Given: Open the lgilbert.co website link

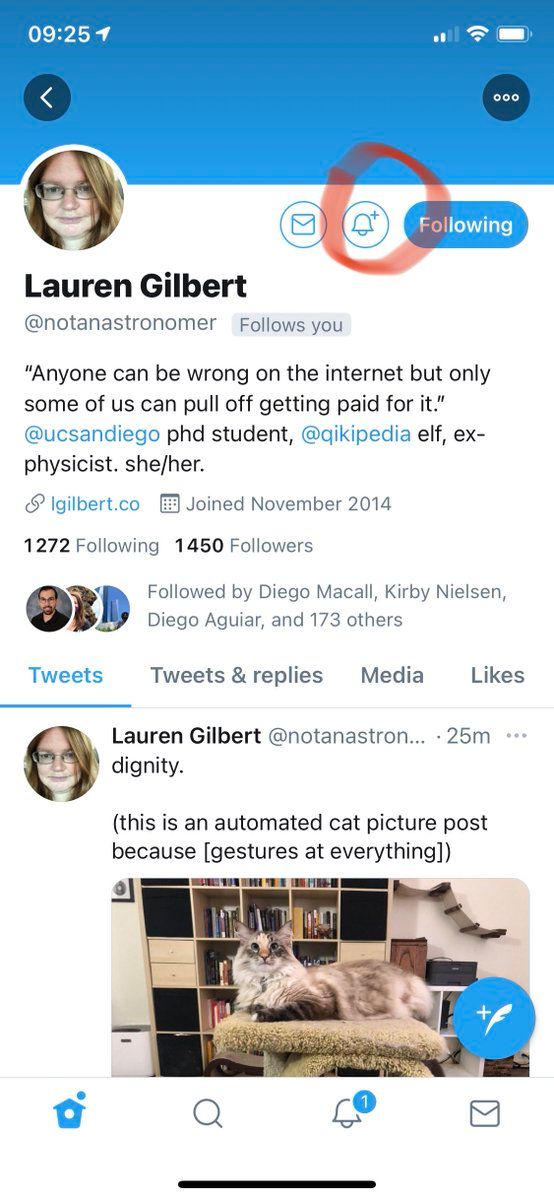Looking at the screenshot, I should coord(95,503).
